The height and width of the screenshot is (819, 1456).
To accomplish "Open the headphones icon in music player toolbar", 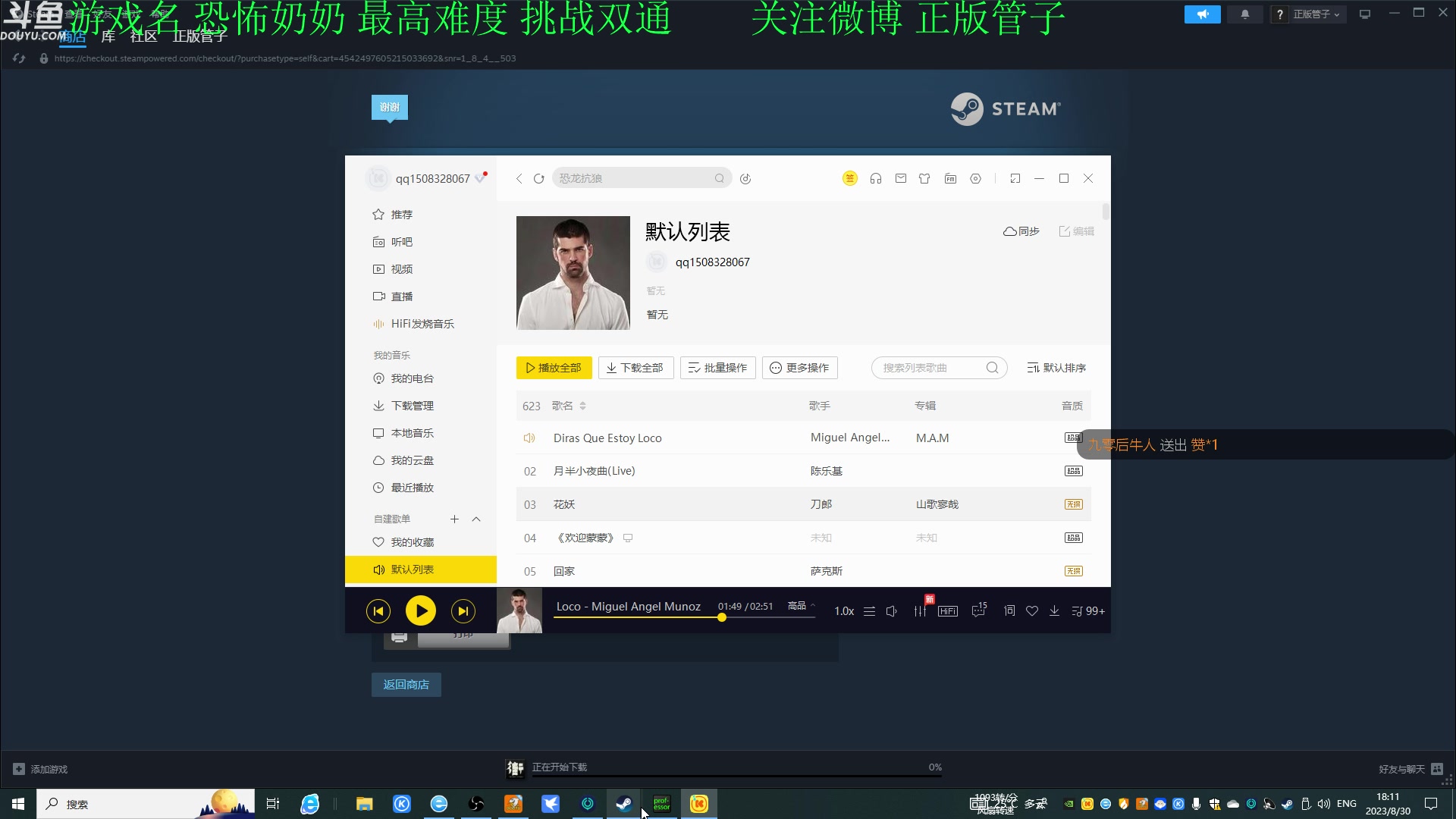I will tap(876, 178).
